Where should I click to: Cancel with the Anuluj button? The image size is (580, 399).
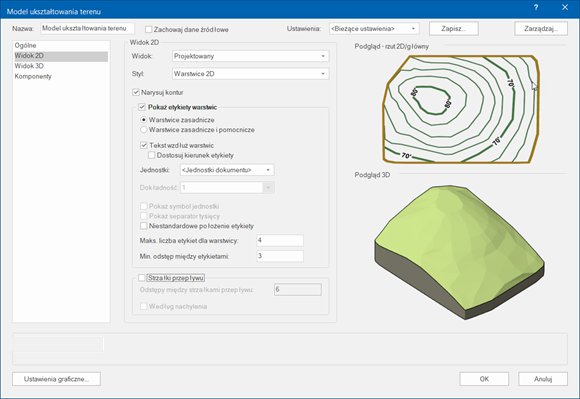tap(543, 379)
